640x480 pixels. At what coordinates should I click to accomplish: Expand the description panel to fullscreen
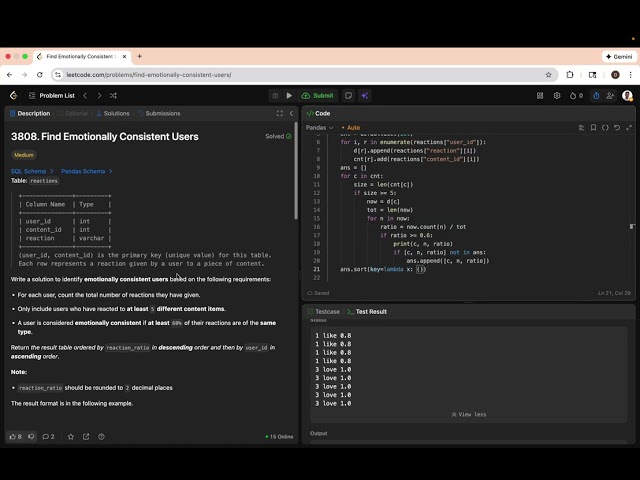point(279,113)
